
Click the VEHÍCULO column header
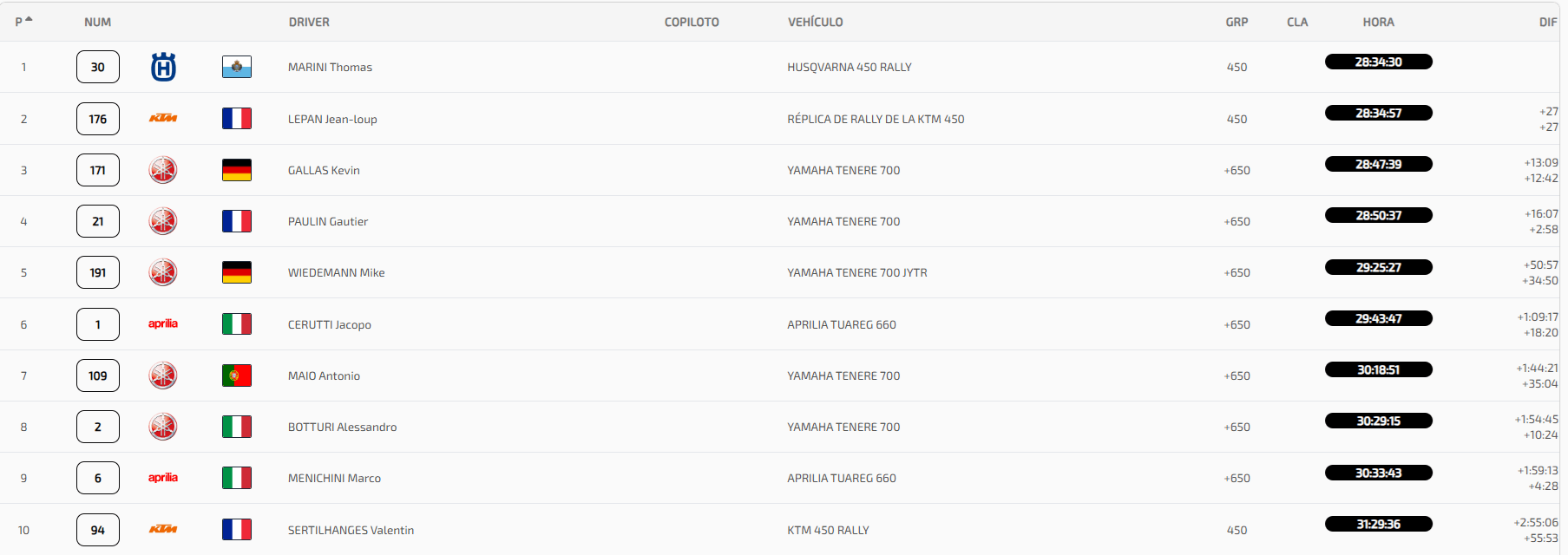[x=815, y=22]
